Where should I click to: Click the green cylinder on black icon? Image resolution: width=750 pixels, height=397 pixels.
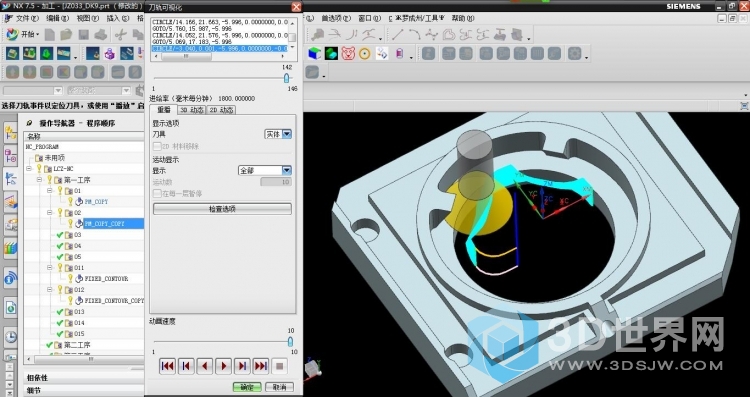click(x=331, y=53)
